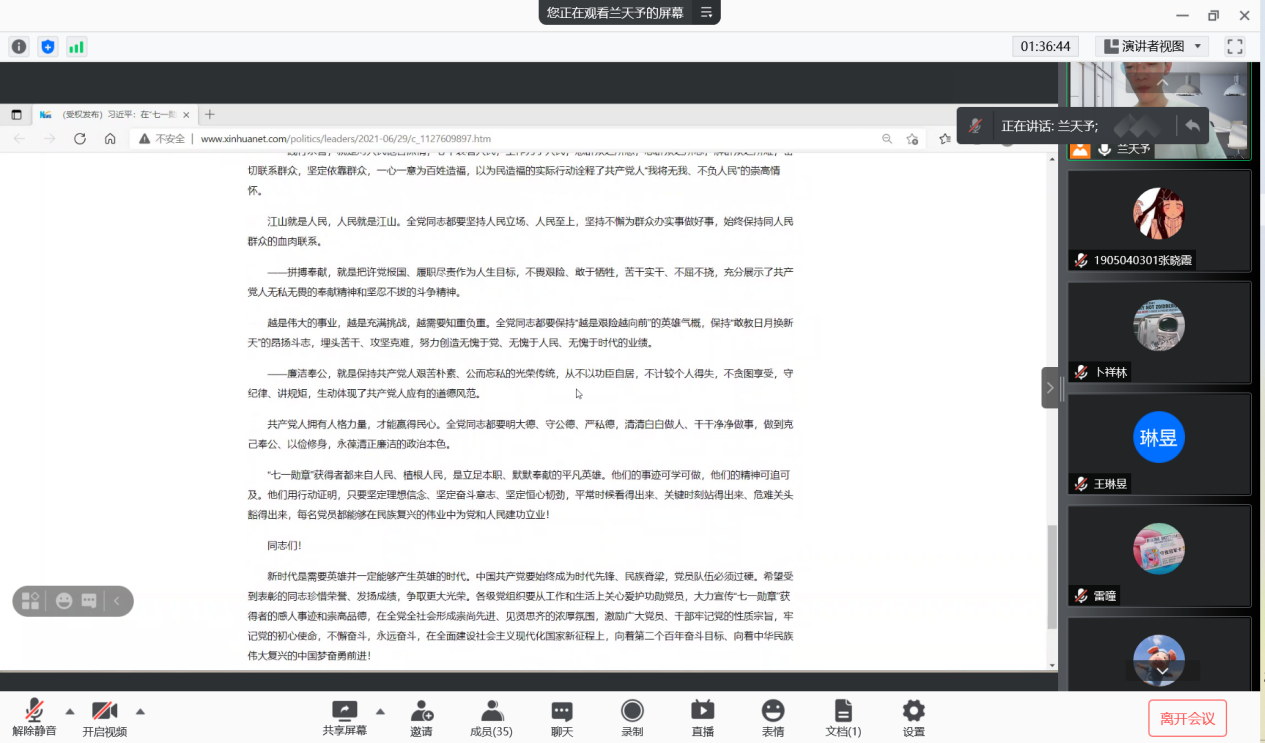The image size is (1265, 743).
Task: Unmute microphone with 解除静音 button
Action: pyautogui.click(x=34, y=717)
